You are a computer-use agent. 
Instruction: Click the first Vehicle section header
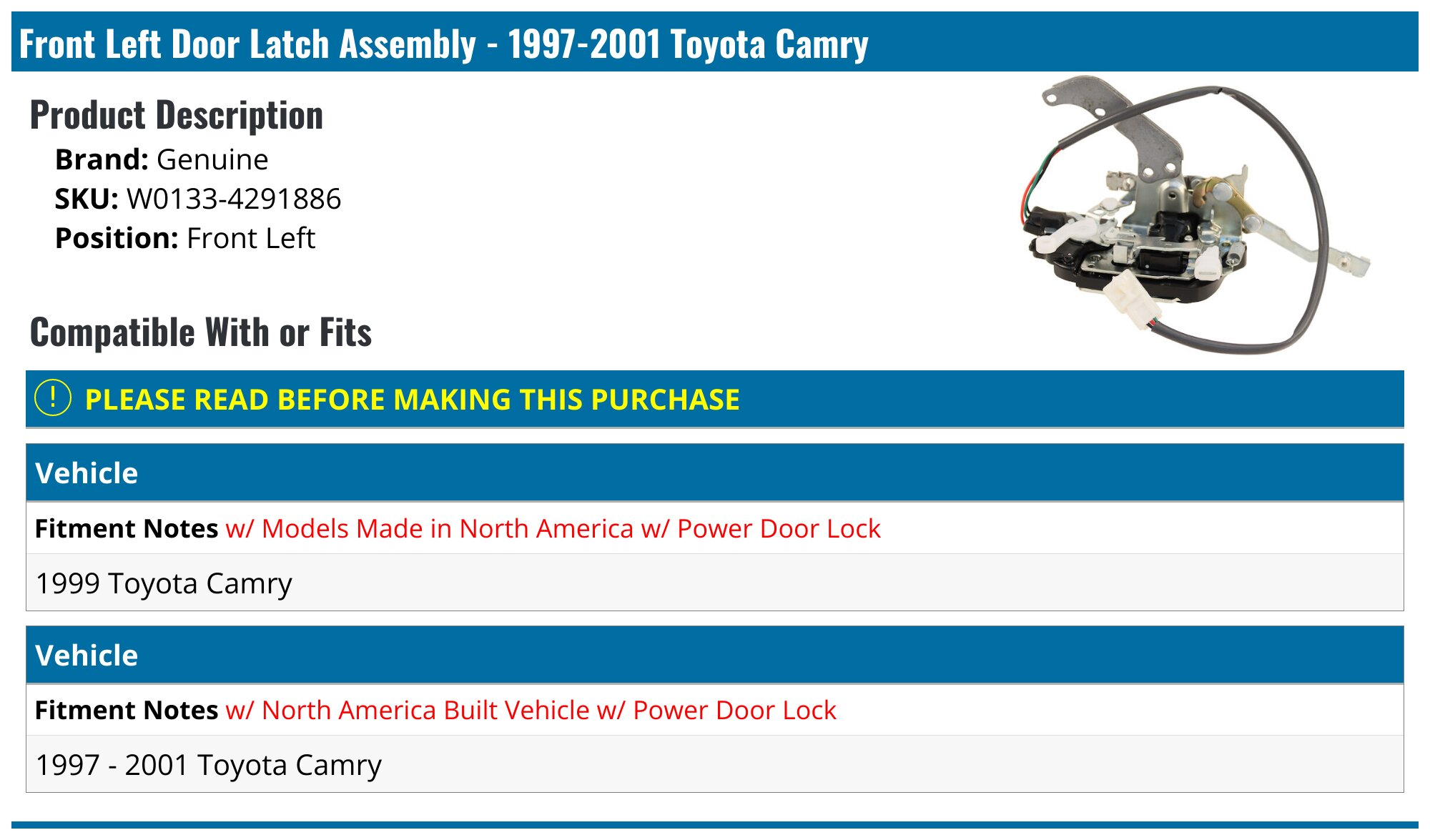pyautogui.click(x=715, y=473)
